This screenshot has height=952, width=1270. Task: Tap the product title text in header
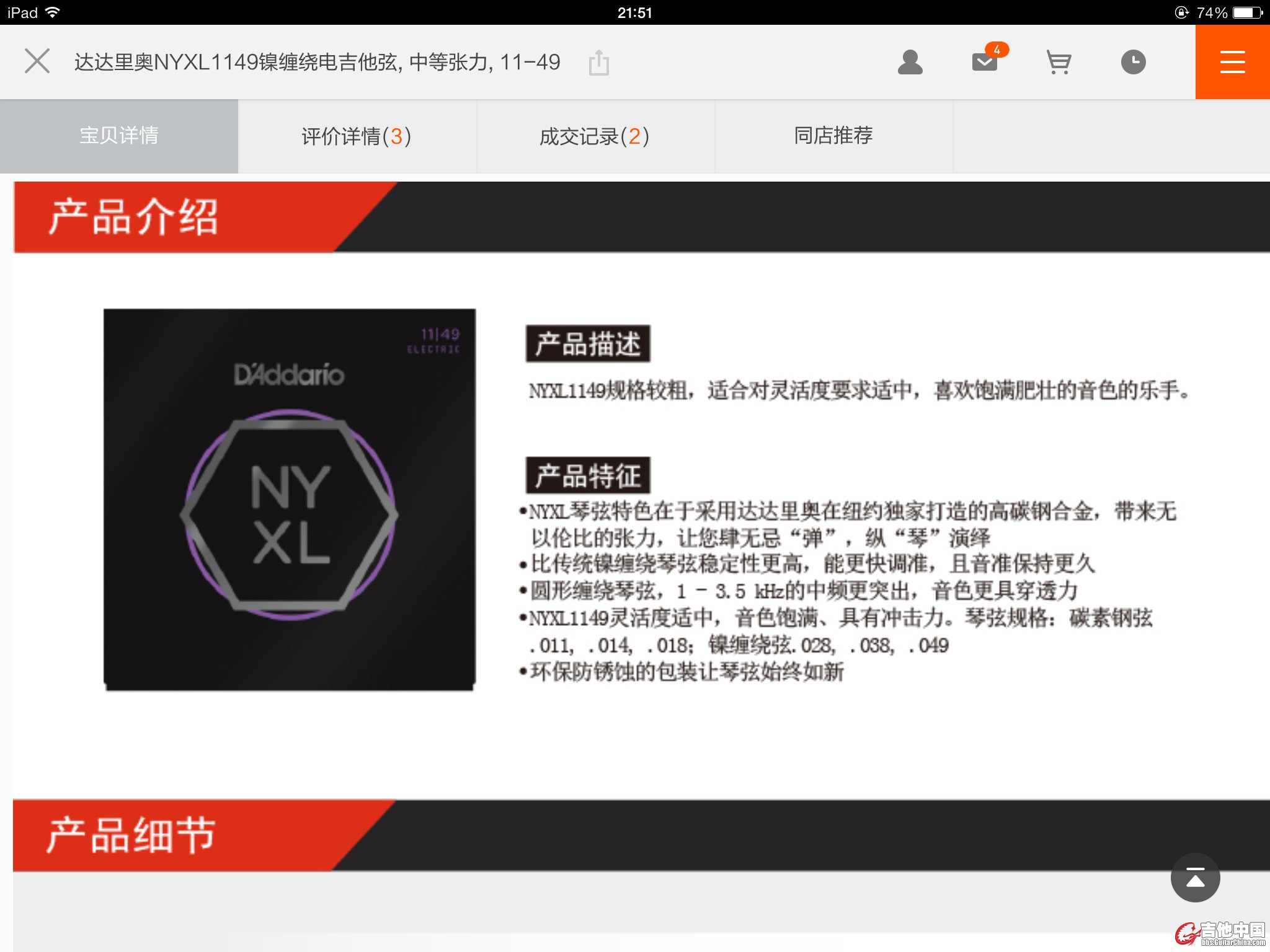pyautogui.click(x=317, y=62)
